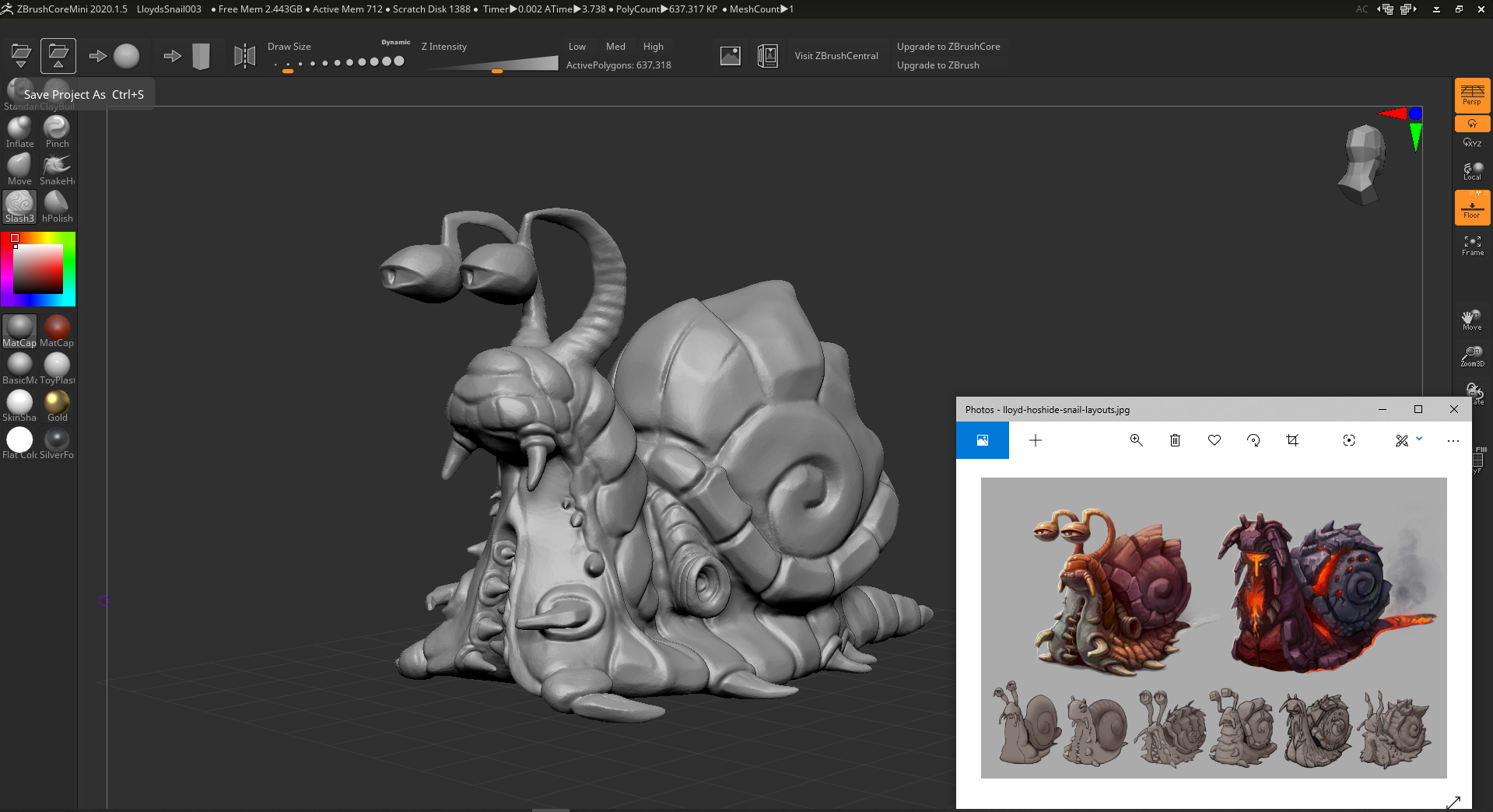Click Upgrade to ZBrushCore

click(948, 47)
